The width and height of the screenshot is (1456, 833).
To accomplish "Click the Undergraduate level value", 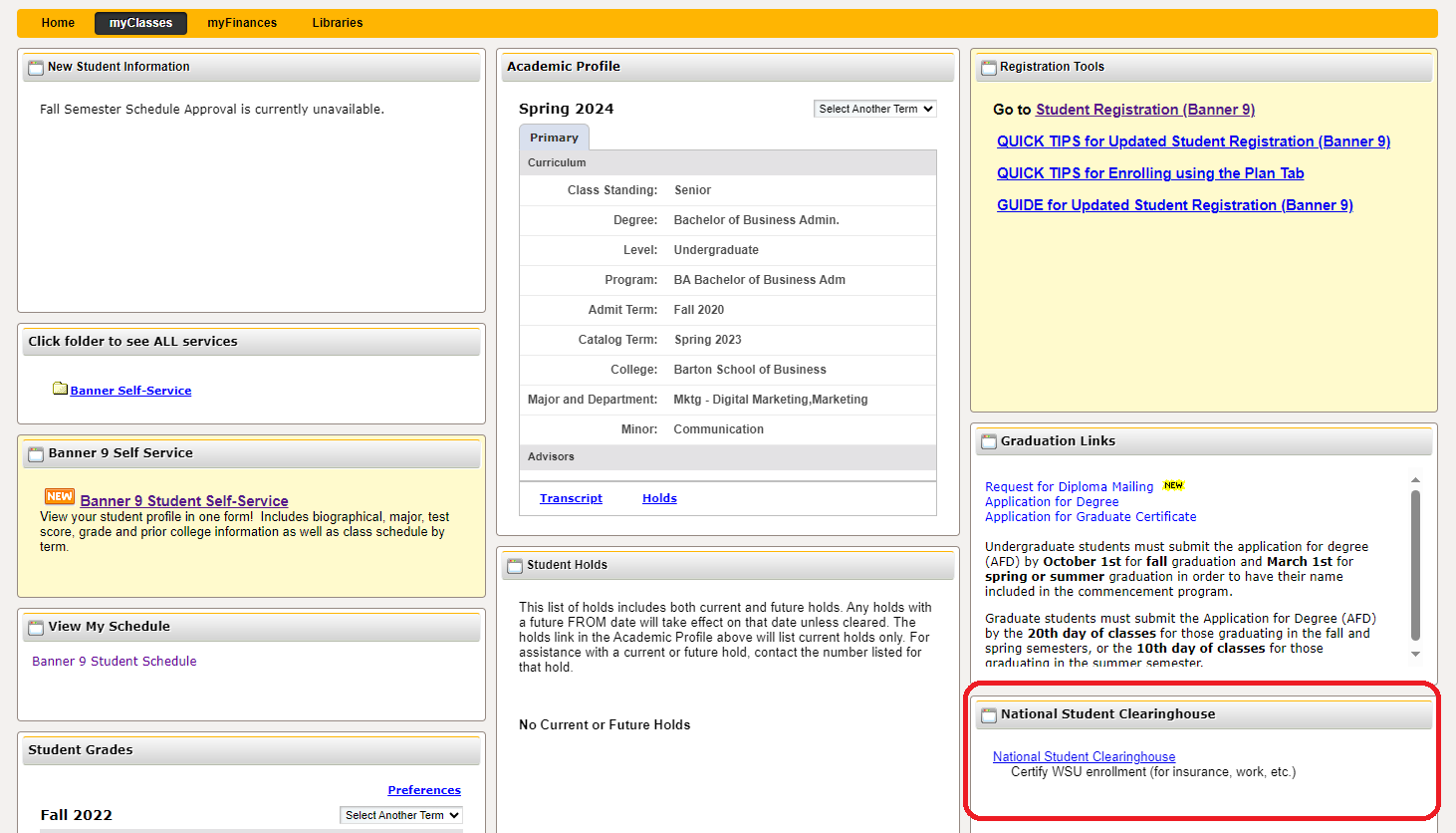I will click(x=716, y=250).
